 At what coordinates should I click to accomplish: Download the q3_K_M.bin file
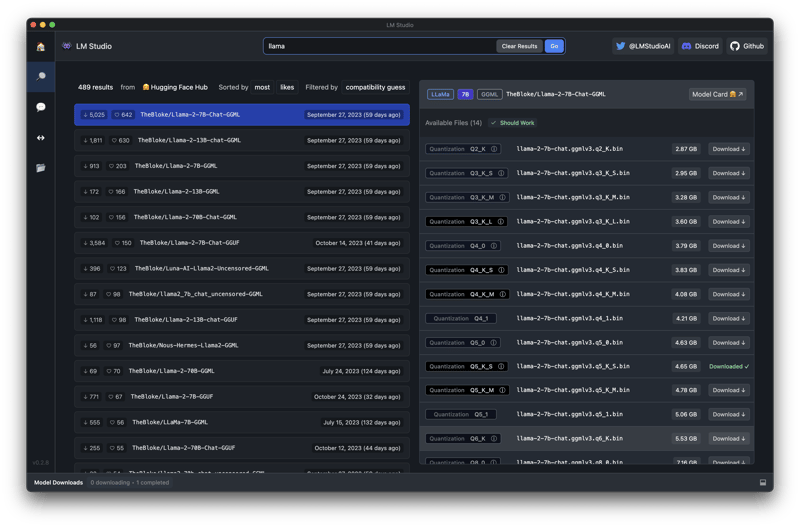[729, 197]
